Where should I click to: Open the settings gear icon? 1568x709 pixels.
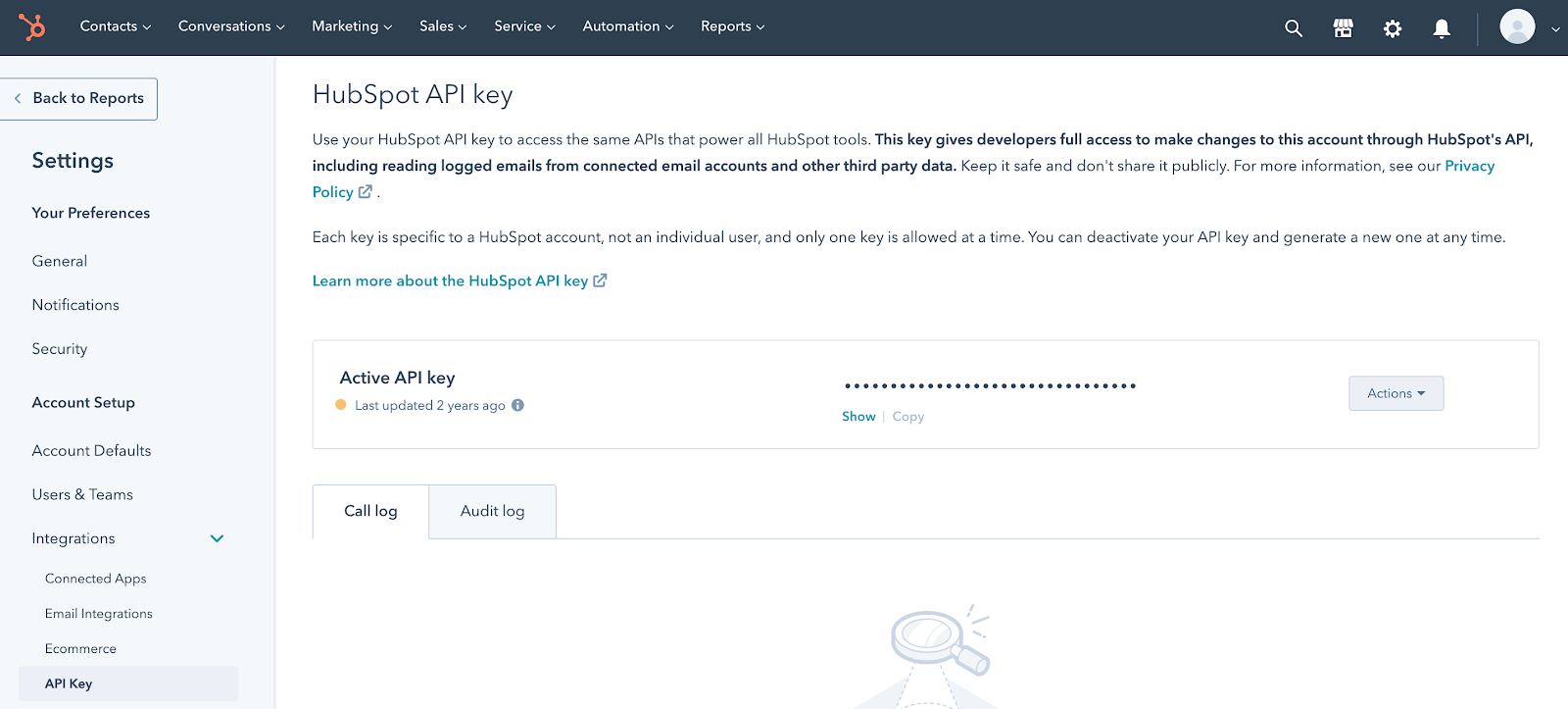[x=1392, y=28]
